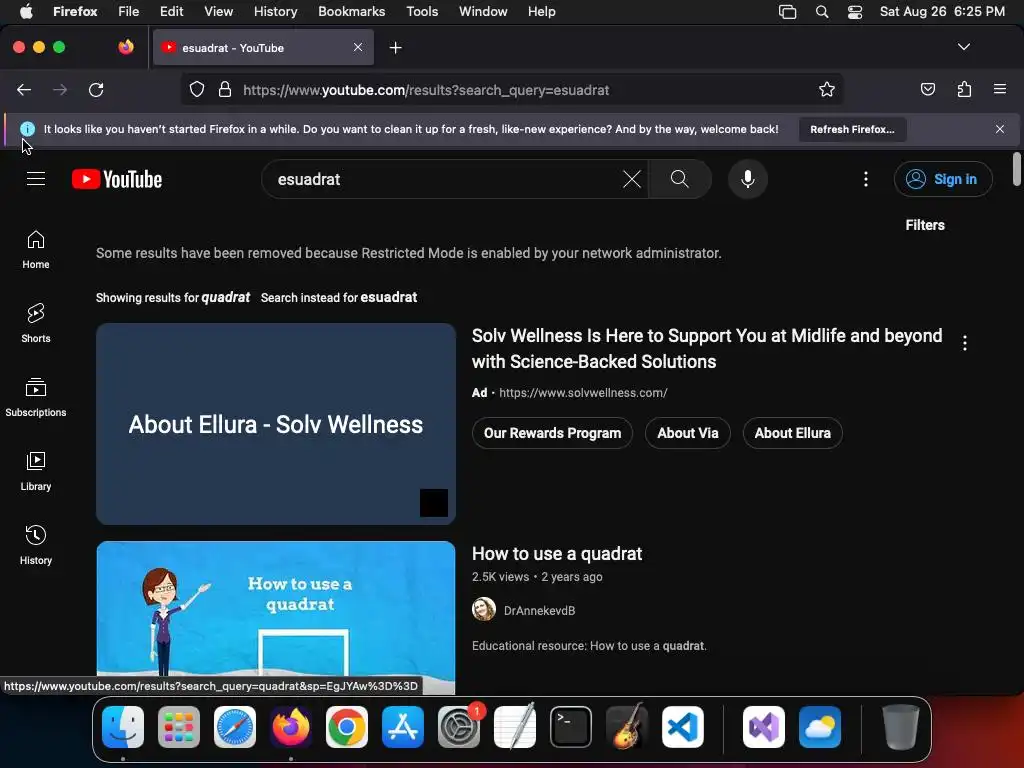Screen dimensions: 1024x768
Task: Select the esuadrat - YouTube tab
Action: 263,48
